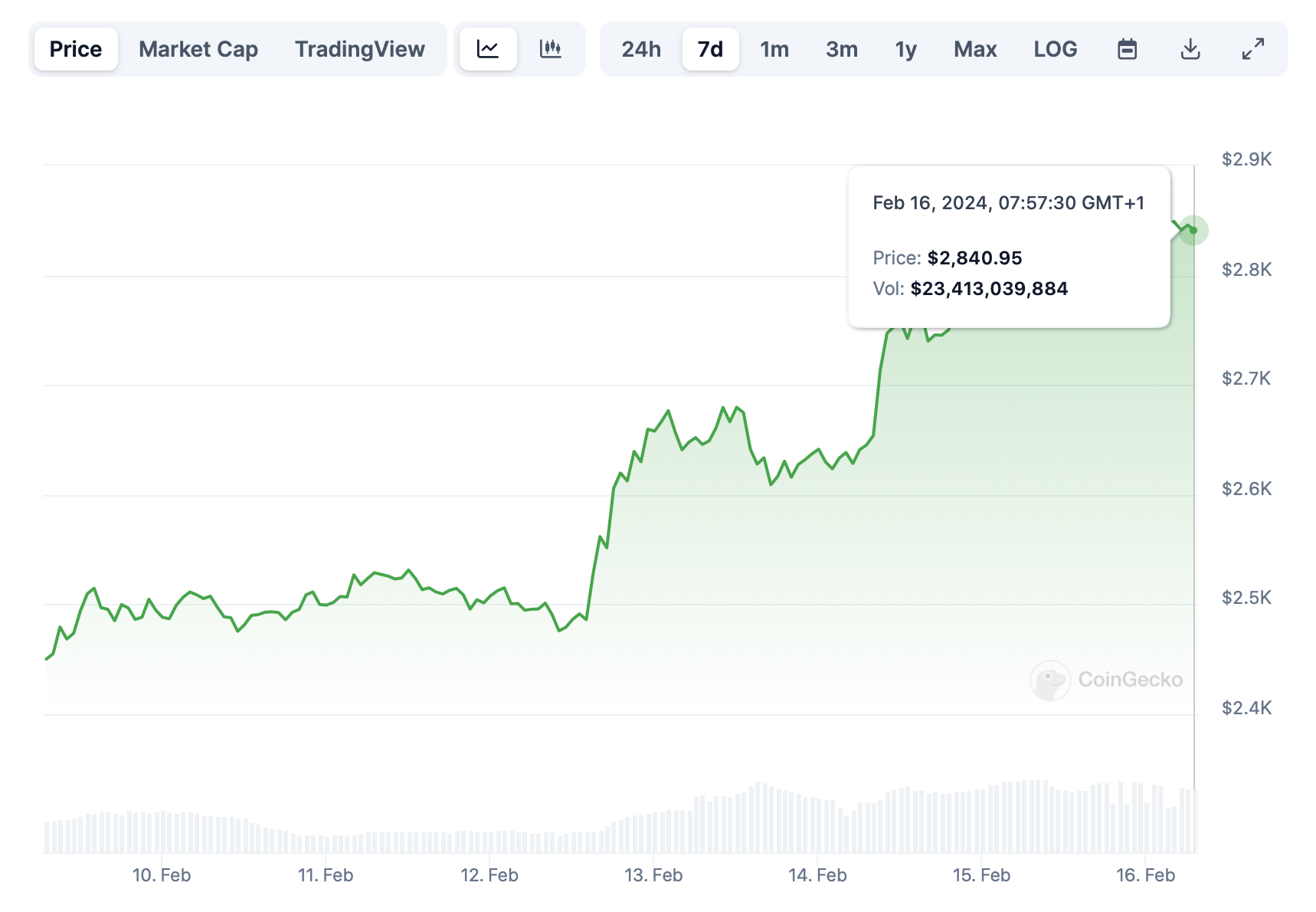Viewport: 1316px width, 912px height.
Task: Show the Max price history
Action: [975, 49]
